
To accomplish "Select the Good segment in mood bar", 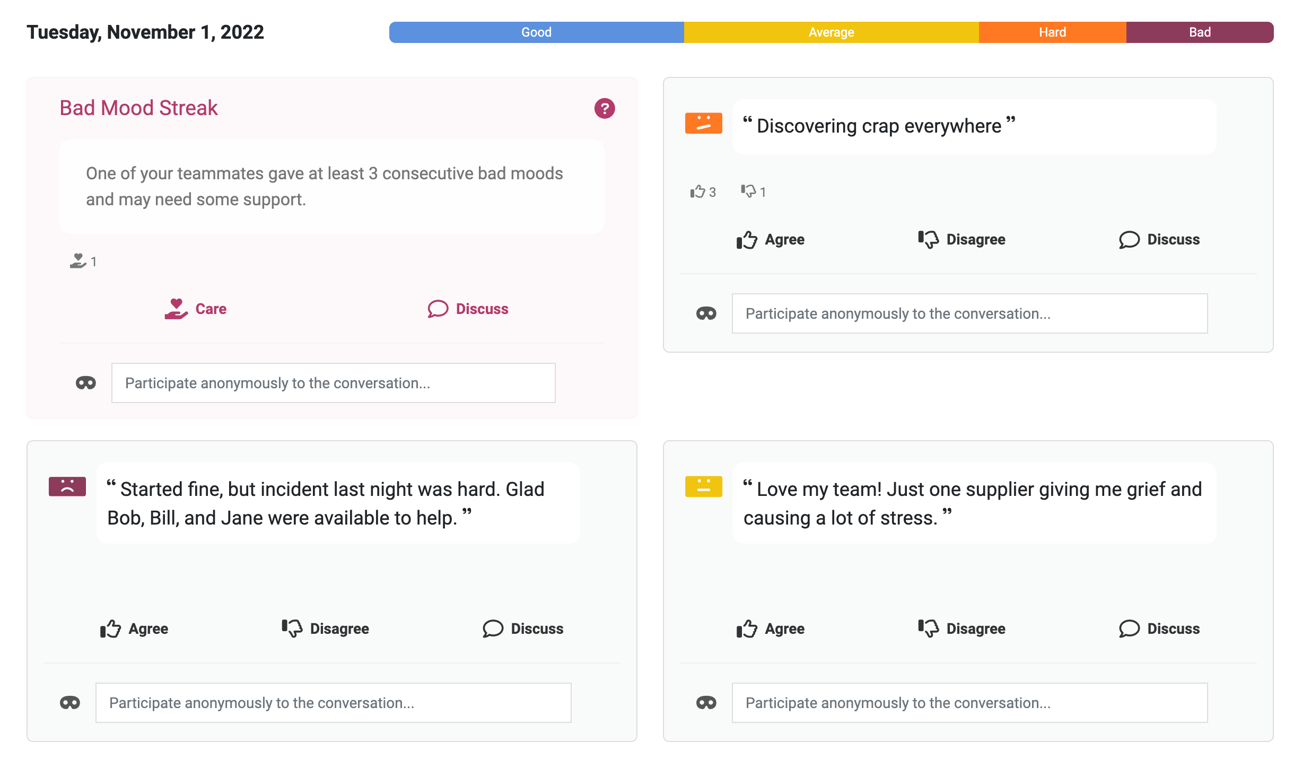I will pyautogui.click(x=536, y=32).
